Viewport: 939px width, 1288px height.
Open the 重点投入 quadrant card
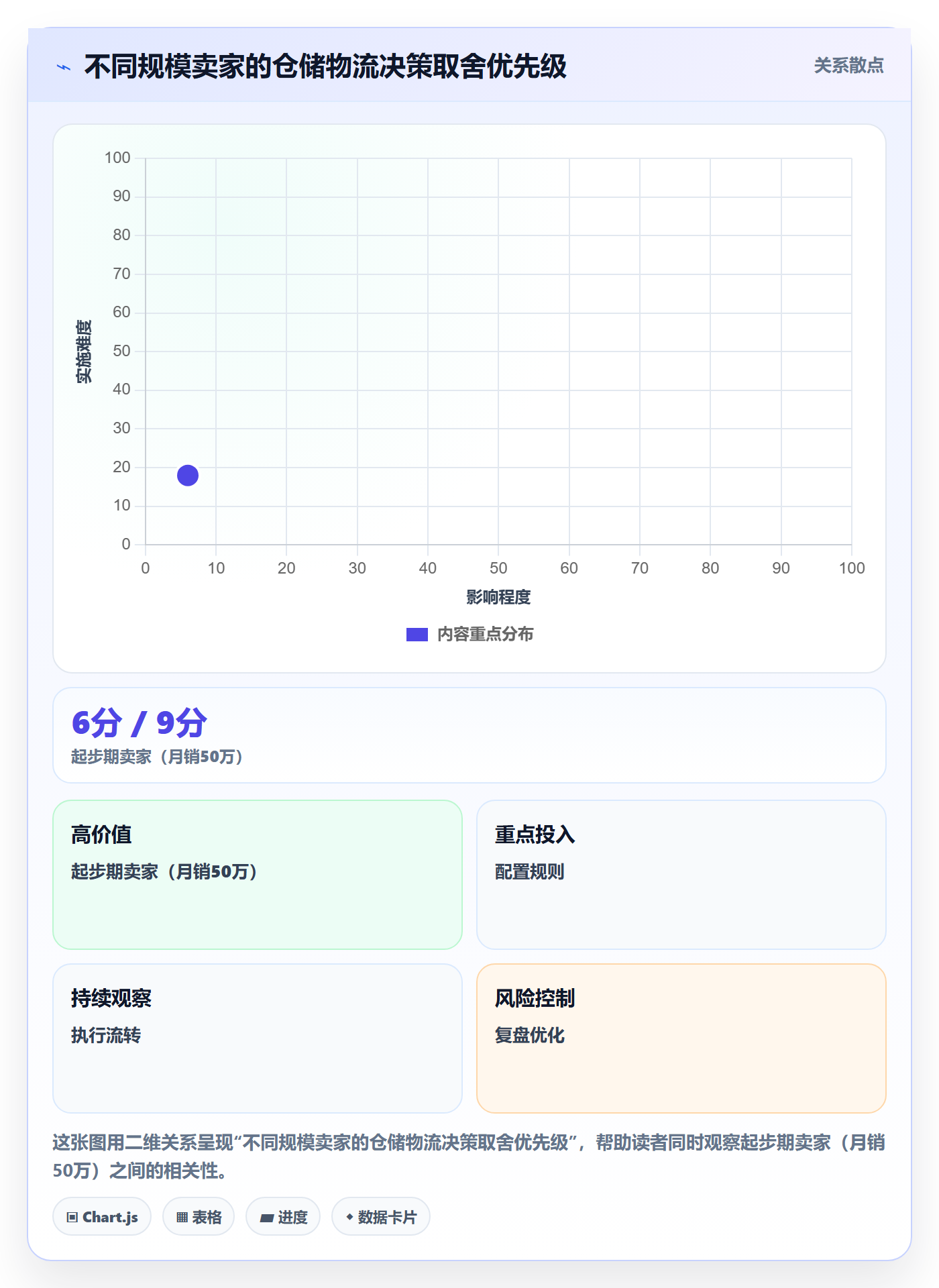(681, 874)
